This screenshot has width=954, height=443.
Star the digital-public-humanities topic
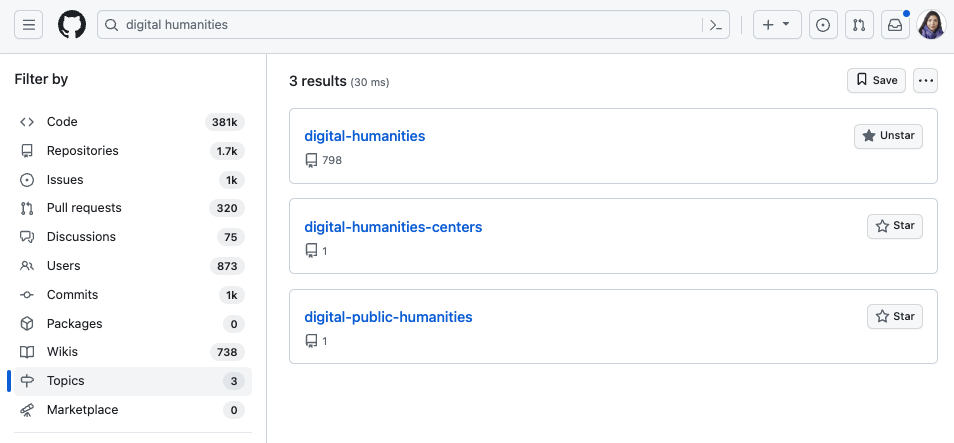pyautogui.click(x=894, y=316)
